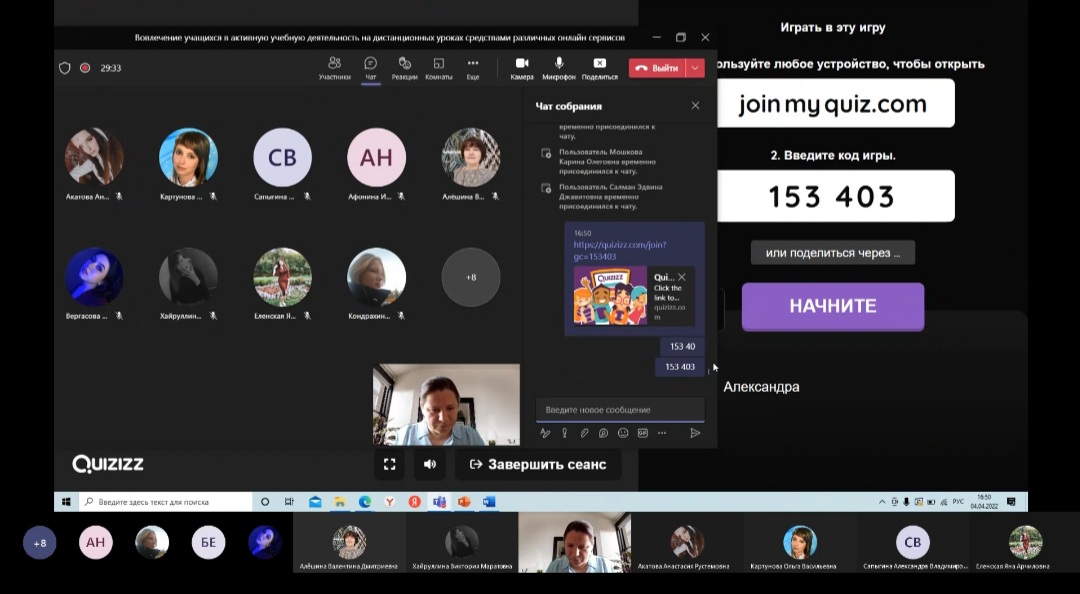Viewport: 1080px width, 594px height.
Task: Open the Участники participants panel
Action: pyautogui.click(x=334, y=67)
